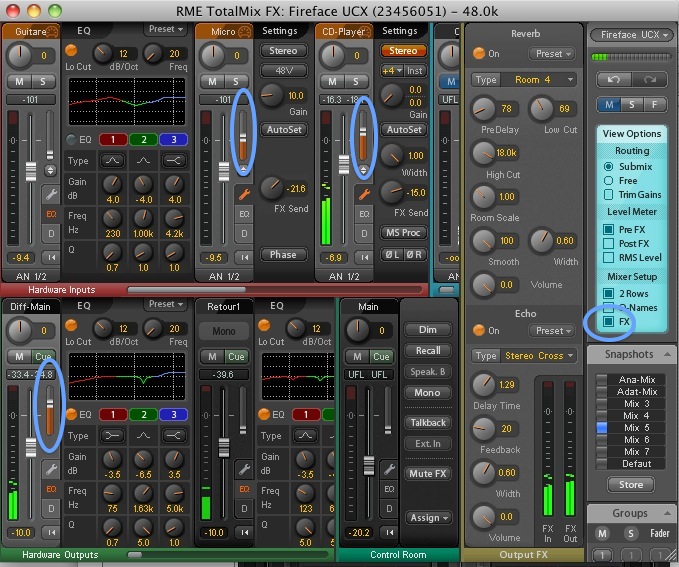Open the Echo Preset dropdown

(x=553, y=331)
